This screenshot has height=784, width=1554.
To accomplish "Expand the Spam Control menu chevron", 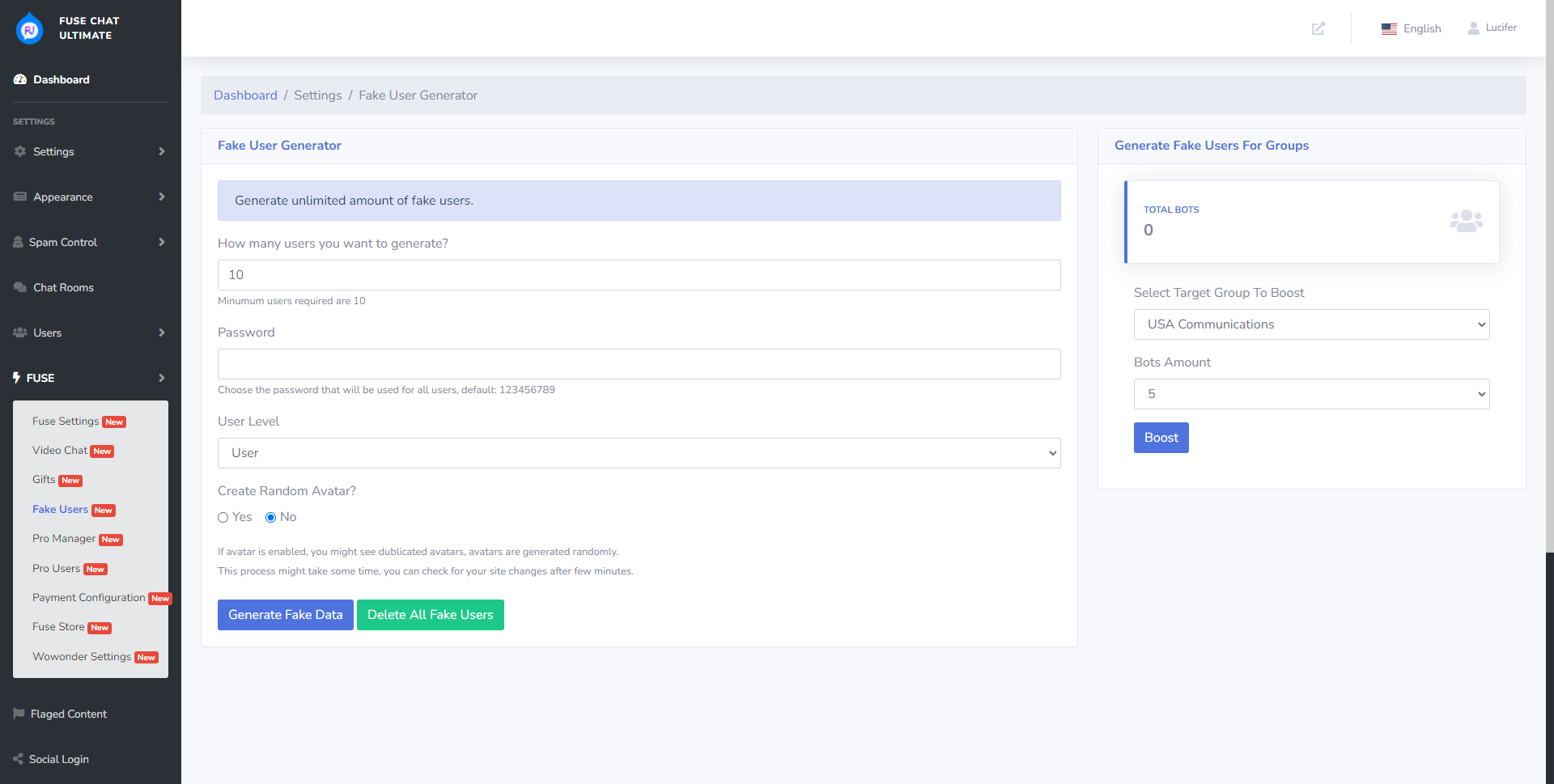I will pos(162,242).
